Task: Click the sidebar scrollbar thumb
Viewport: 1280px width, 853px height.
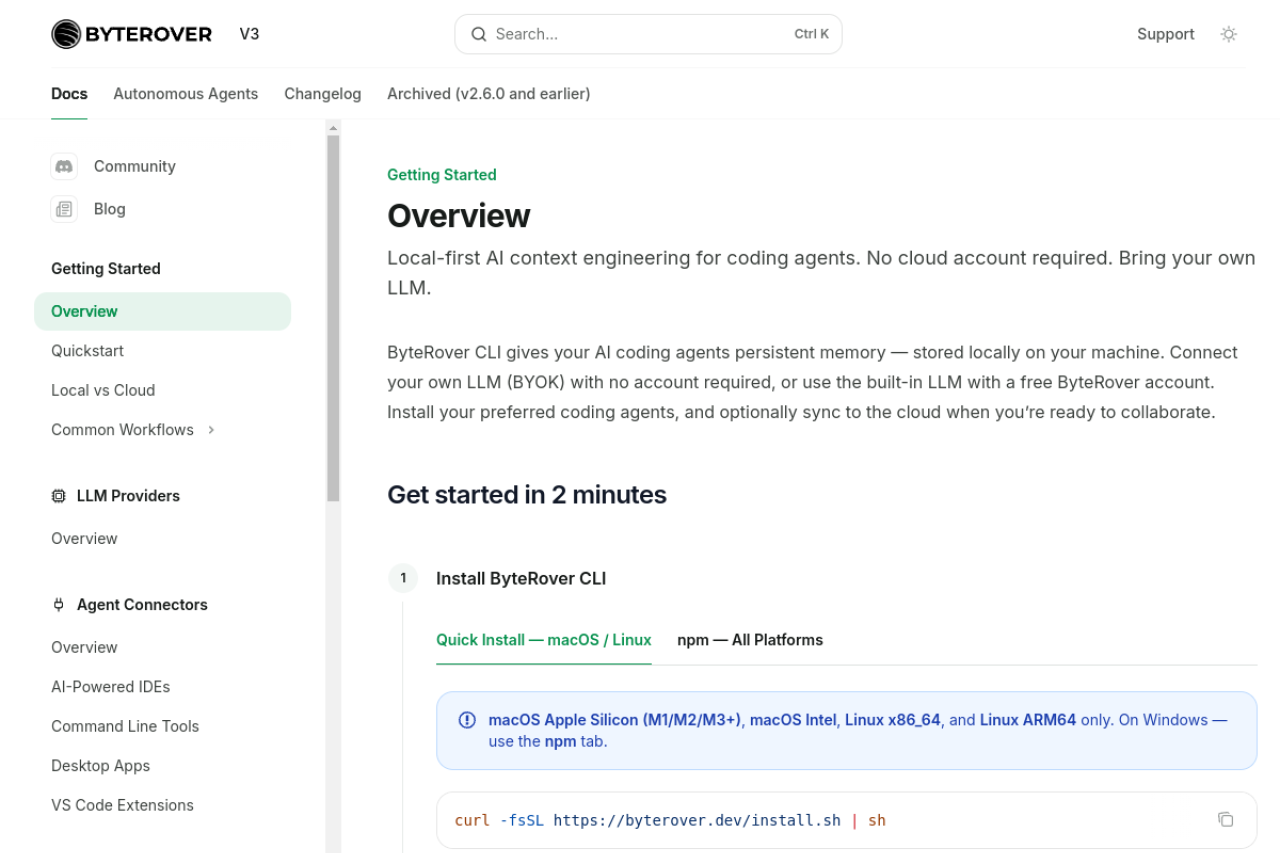Action: pyautogui.click(x=333, y=318)
